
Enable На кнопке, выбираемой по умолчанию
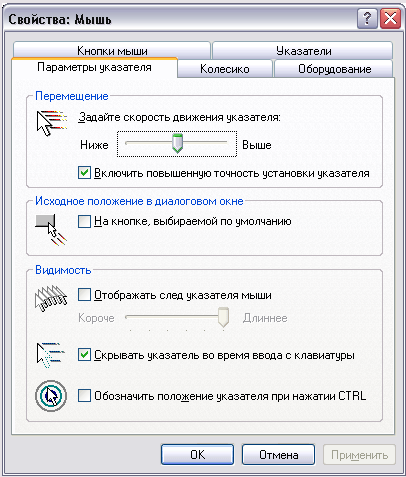84,221
